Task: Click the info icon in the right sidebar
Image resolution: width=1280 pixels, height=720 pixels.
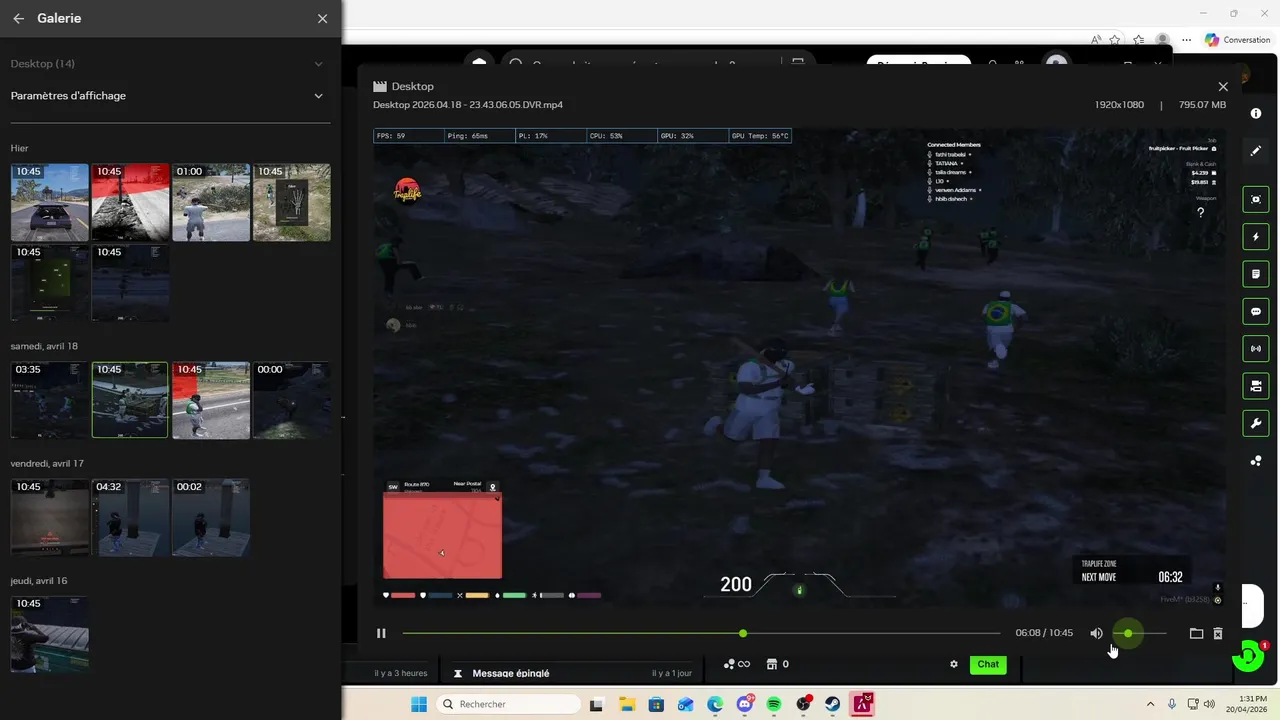Action: (x=1256, y=113)
